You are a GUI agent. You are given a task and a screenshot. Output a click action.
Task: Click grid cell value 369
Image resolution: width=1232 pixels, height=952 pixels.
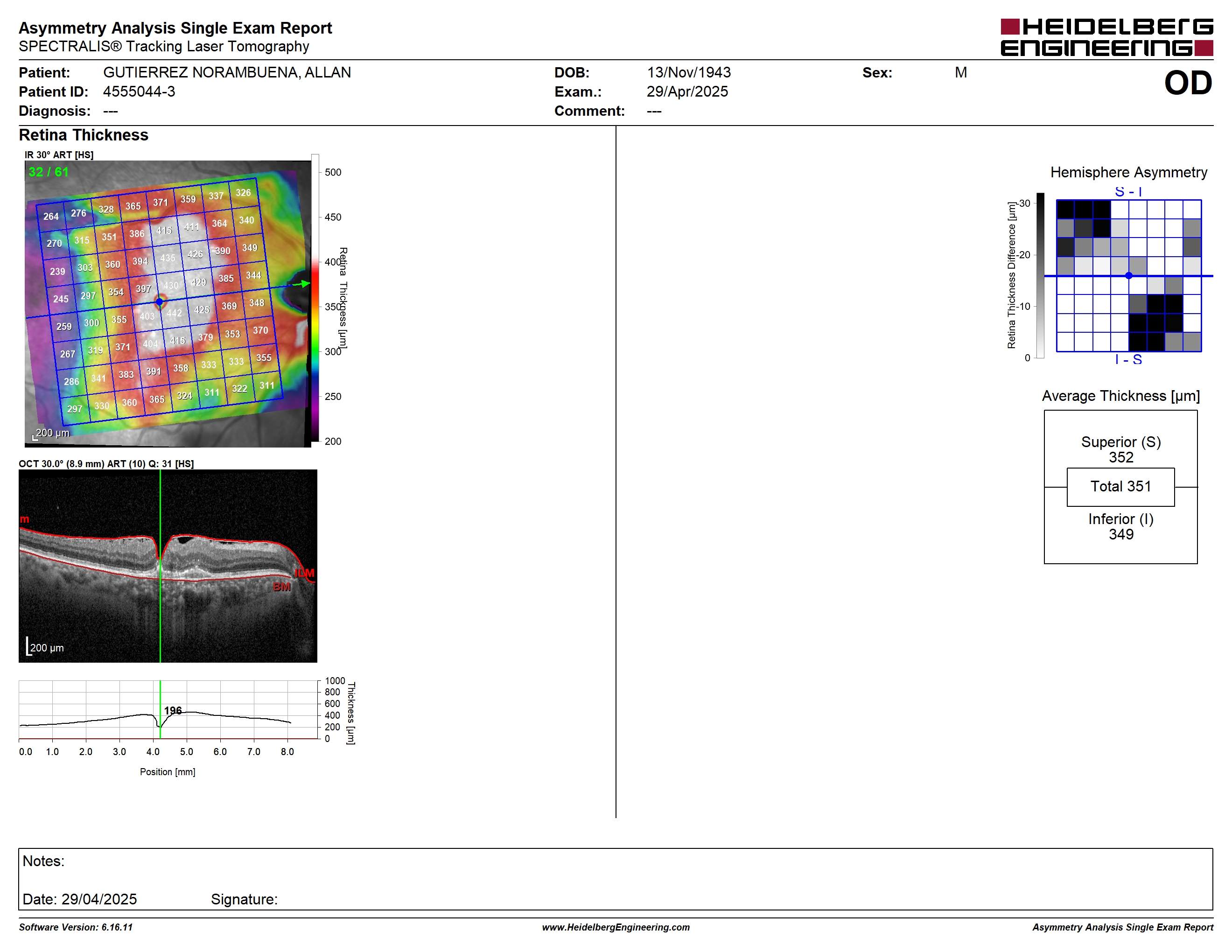(x=229, y=306)
